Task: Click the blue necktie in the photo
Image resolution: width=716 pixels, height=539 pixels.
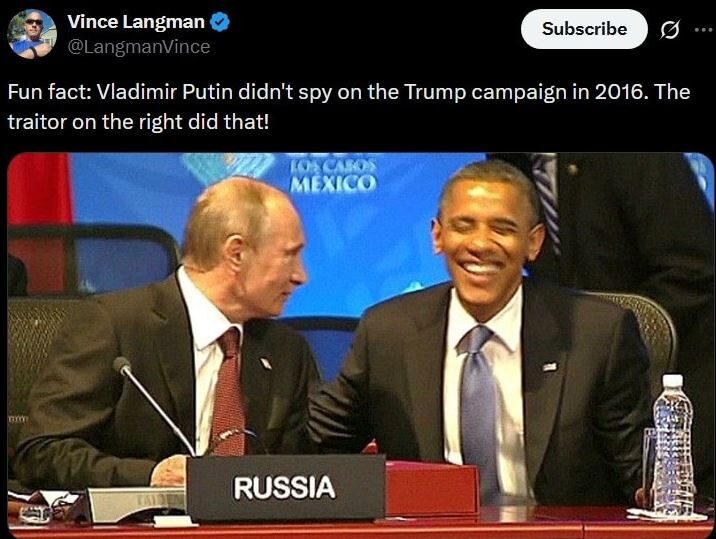Action: point(478,407)
